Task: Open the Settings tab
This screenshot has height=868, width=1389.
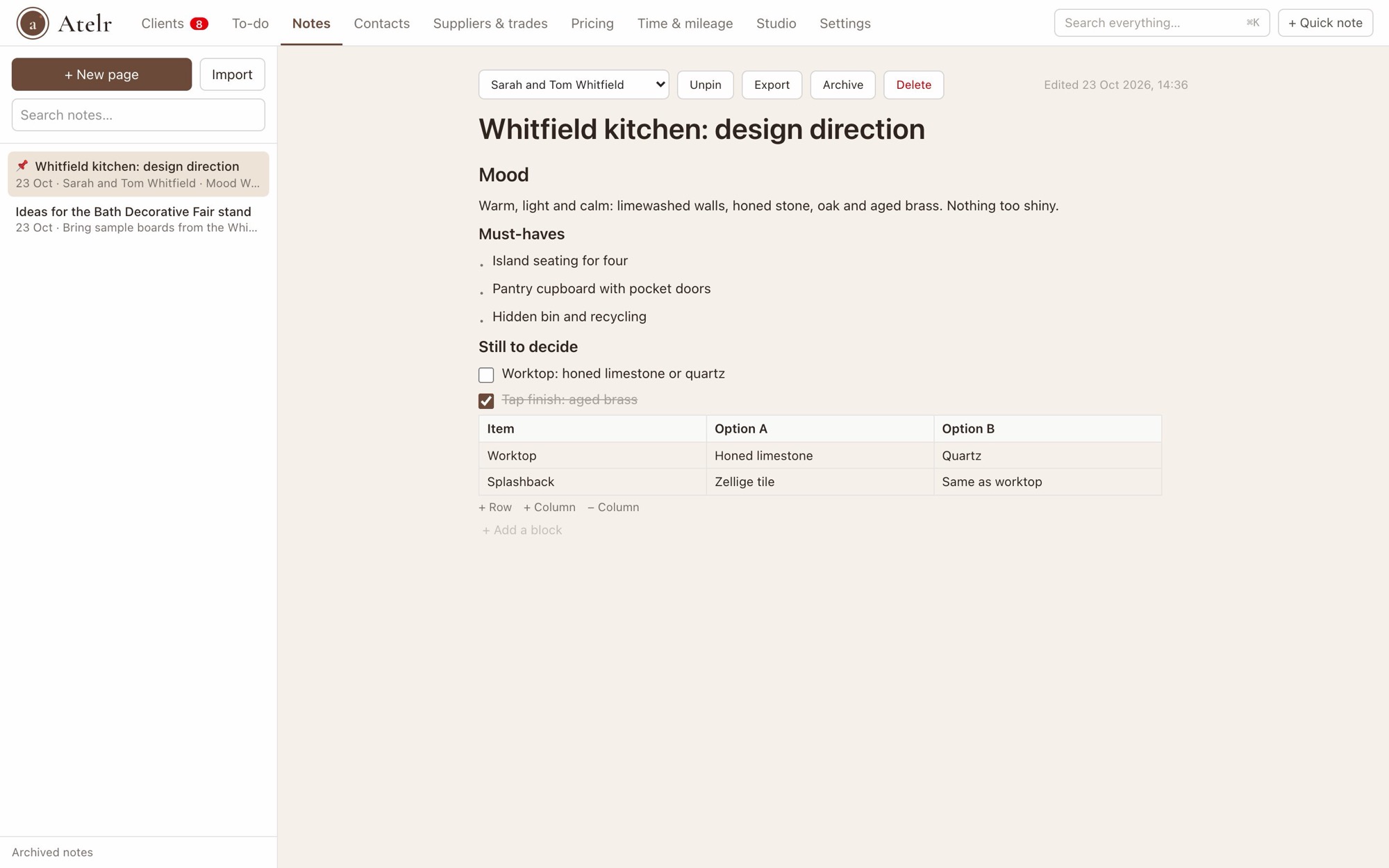Action: tap(845, 23)
